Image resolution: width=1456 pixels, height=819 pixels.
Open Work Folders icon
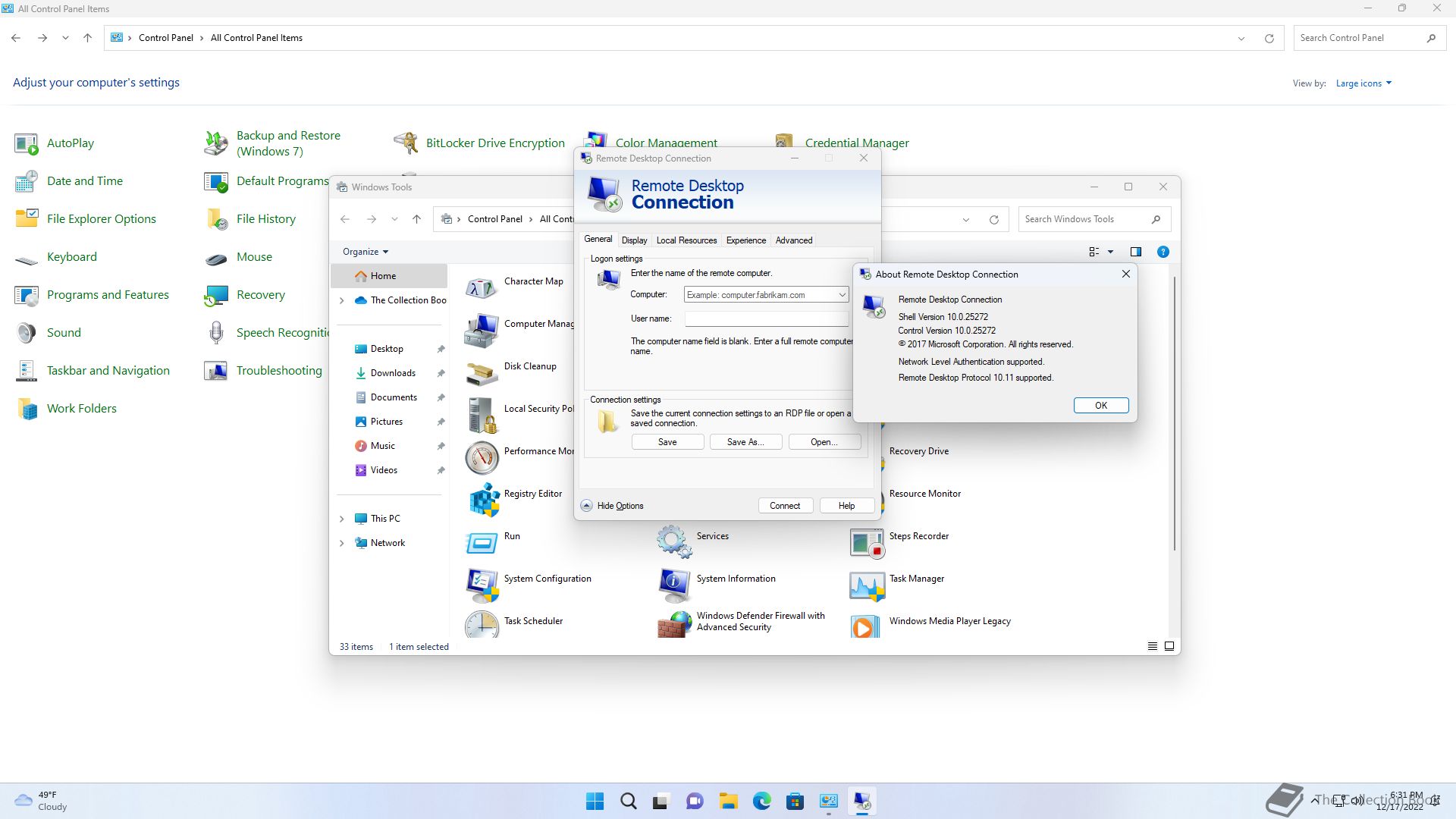(27, 409)
